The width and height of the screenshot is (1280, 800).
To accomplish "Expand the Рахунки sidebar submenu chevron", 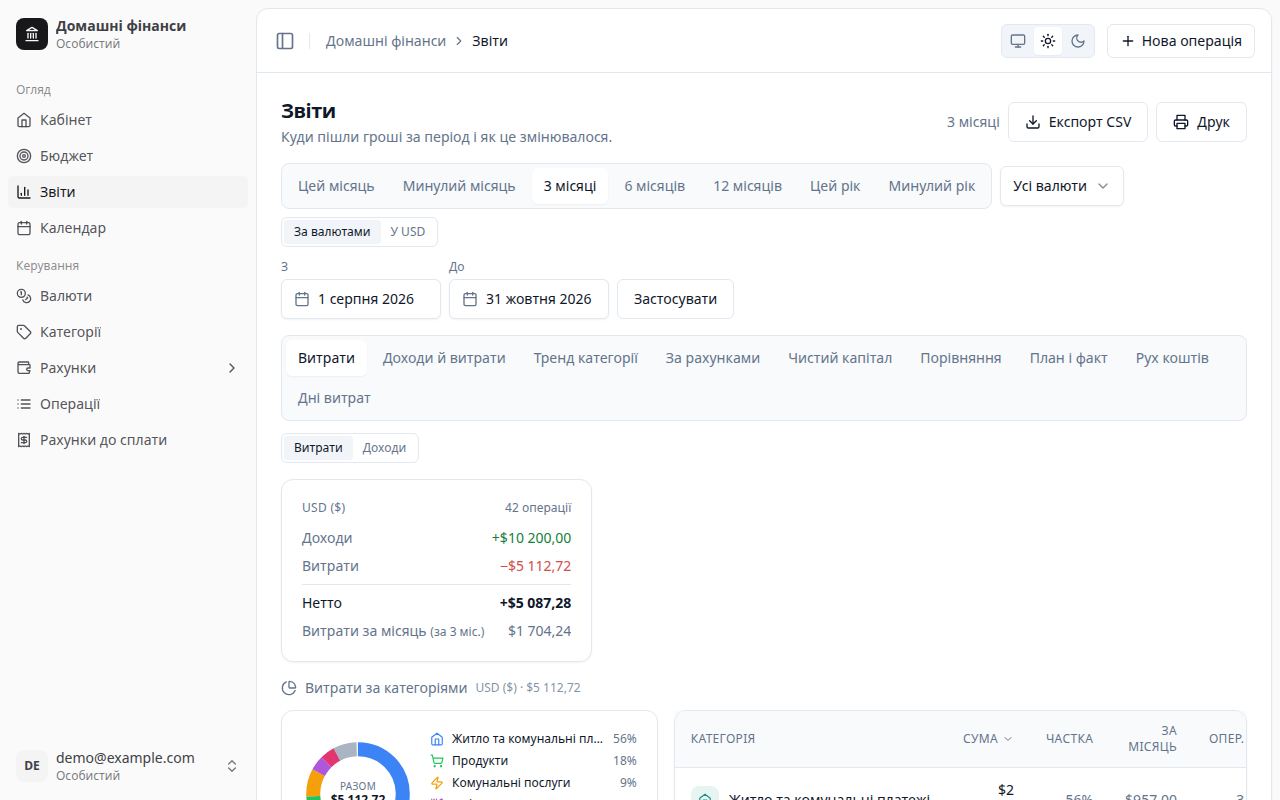I will (232, 368).
